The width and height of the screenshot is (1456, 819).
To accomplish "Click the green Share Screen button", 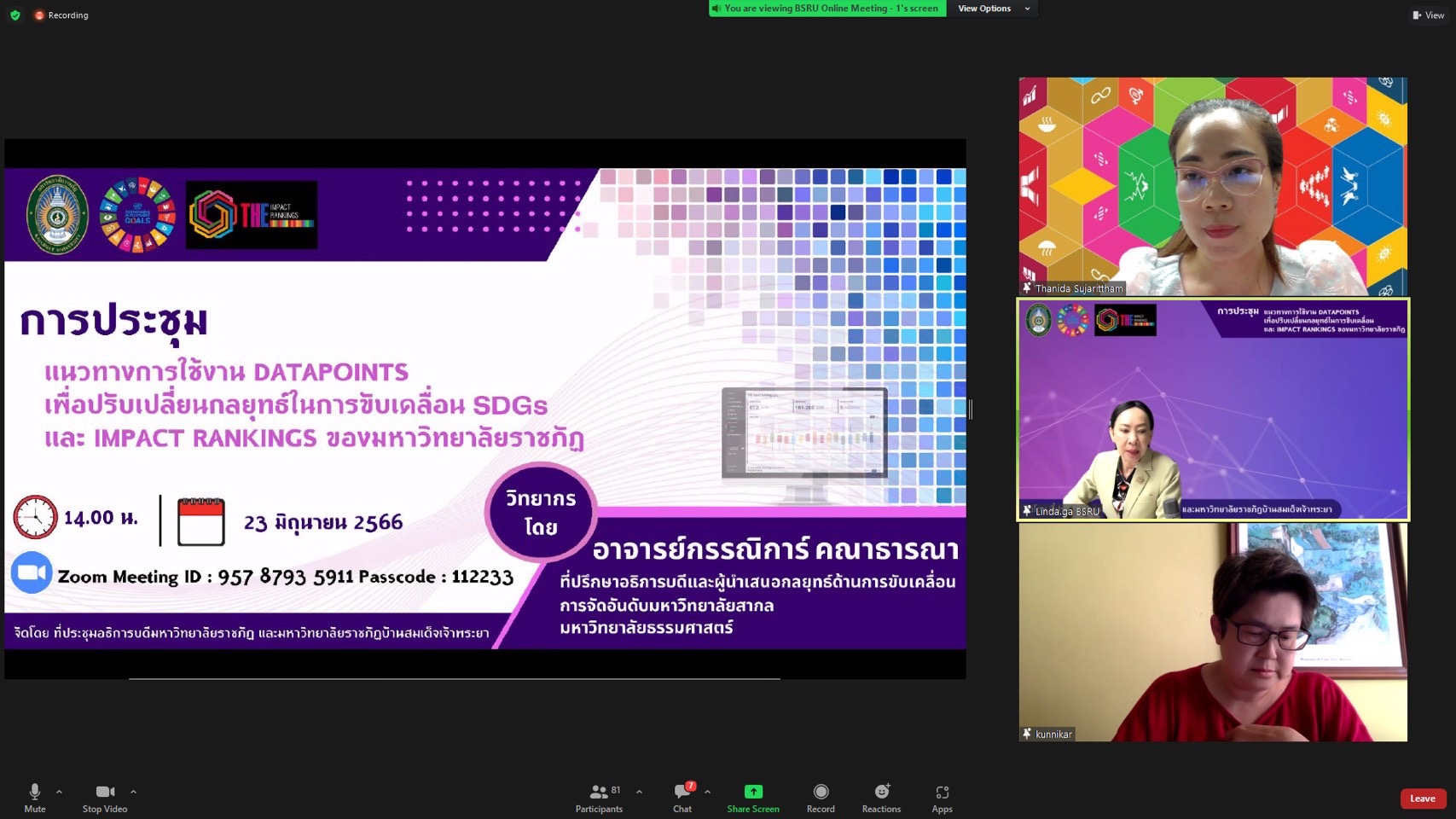I will pyautogui.click(x=753, y=798).
